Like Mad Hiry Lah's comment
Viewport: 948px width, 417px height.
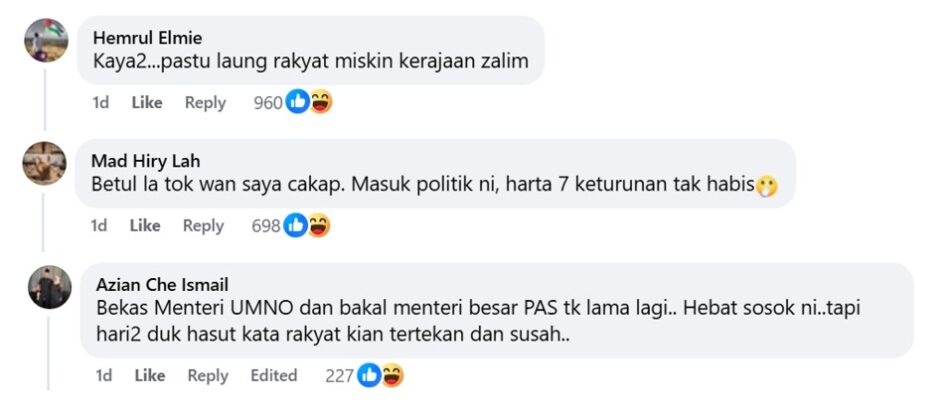pyautogui.click(x=145, y=226)
